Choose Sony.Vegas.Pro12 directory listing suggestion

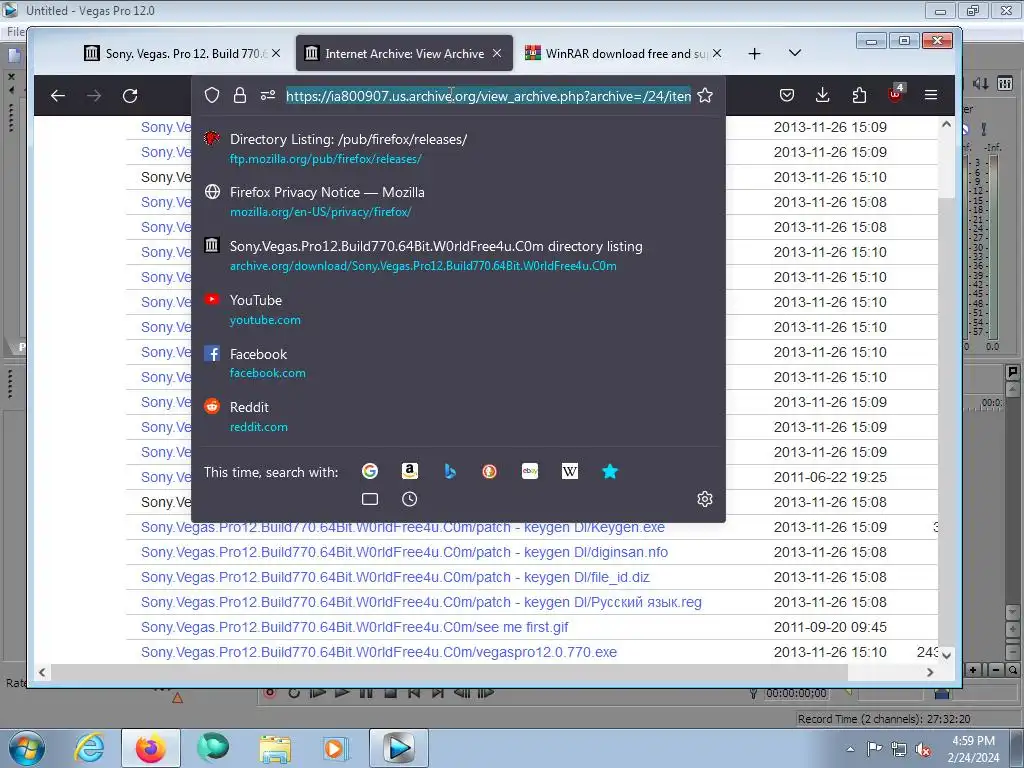click(x=458, y=255)
